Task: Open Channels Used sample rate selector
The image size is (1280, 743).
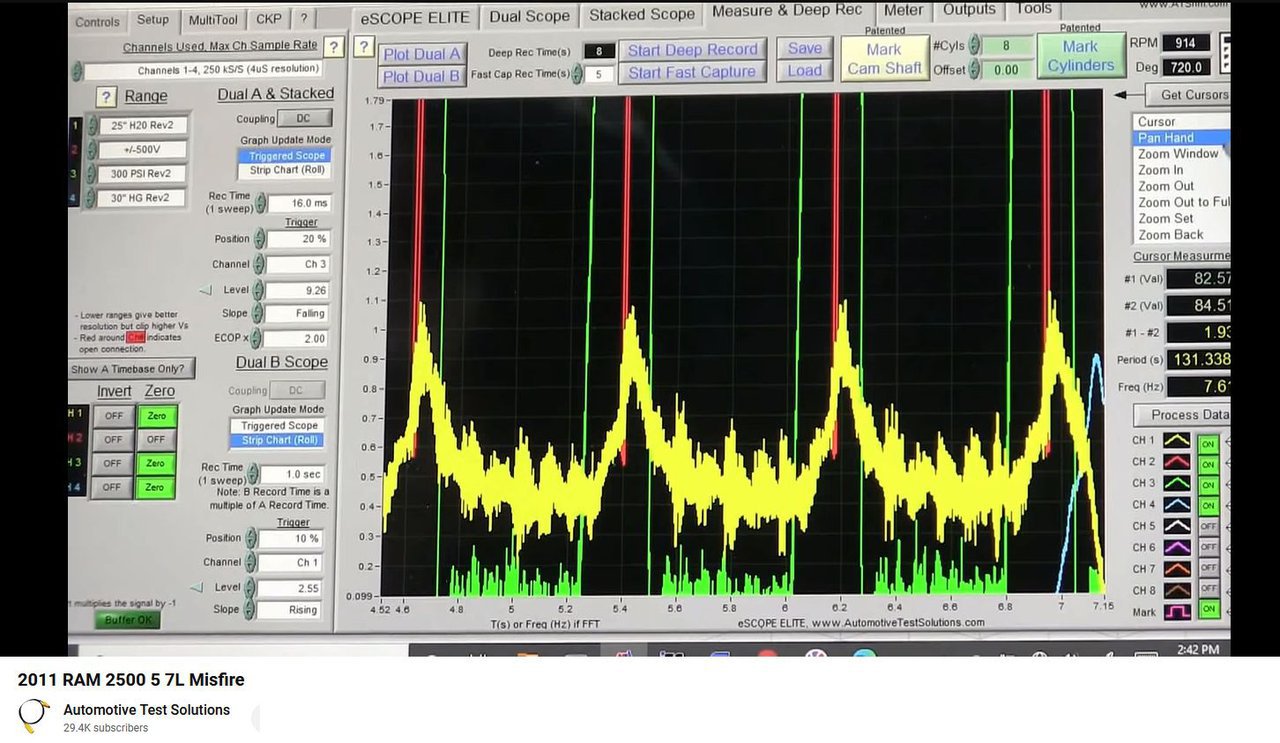Action: coord(203,70)
